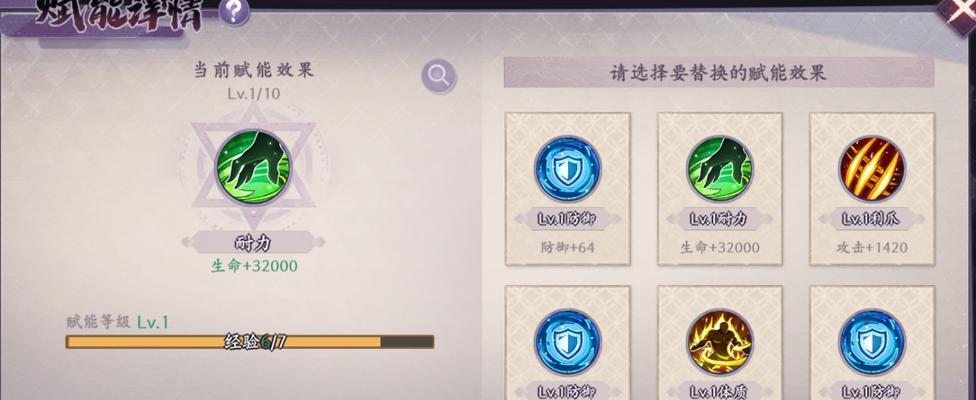Click the Lv.1利爪 name label
This screenshot has width=976, height=400.
(x=871, y=219)
